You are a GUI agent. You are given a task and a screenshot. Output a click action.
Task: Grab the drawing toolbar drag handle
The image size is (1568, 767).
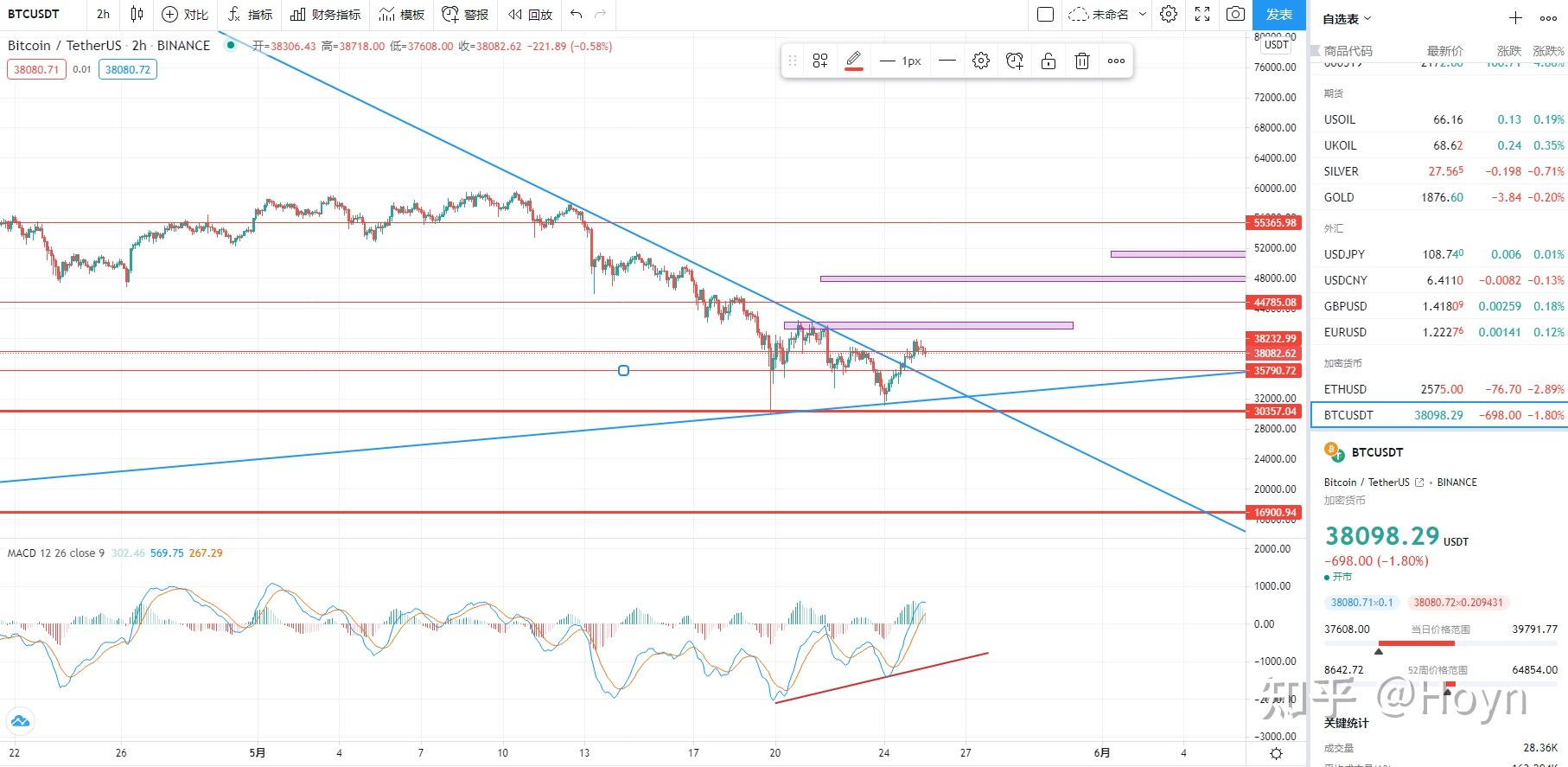point(792,61)
